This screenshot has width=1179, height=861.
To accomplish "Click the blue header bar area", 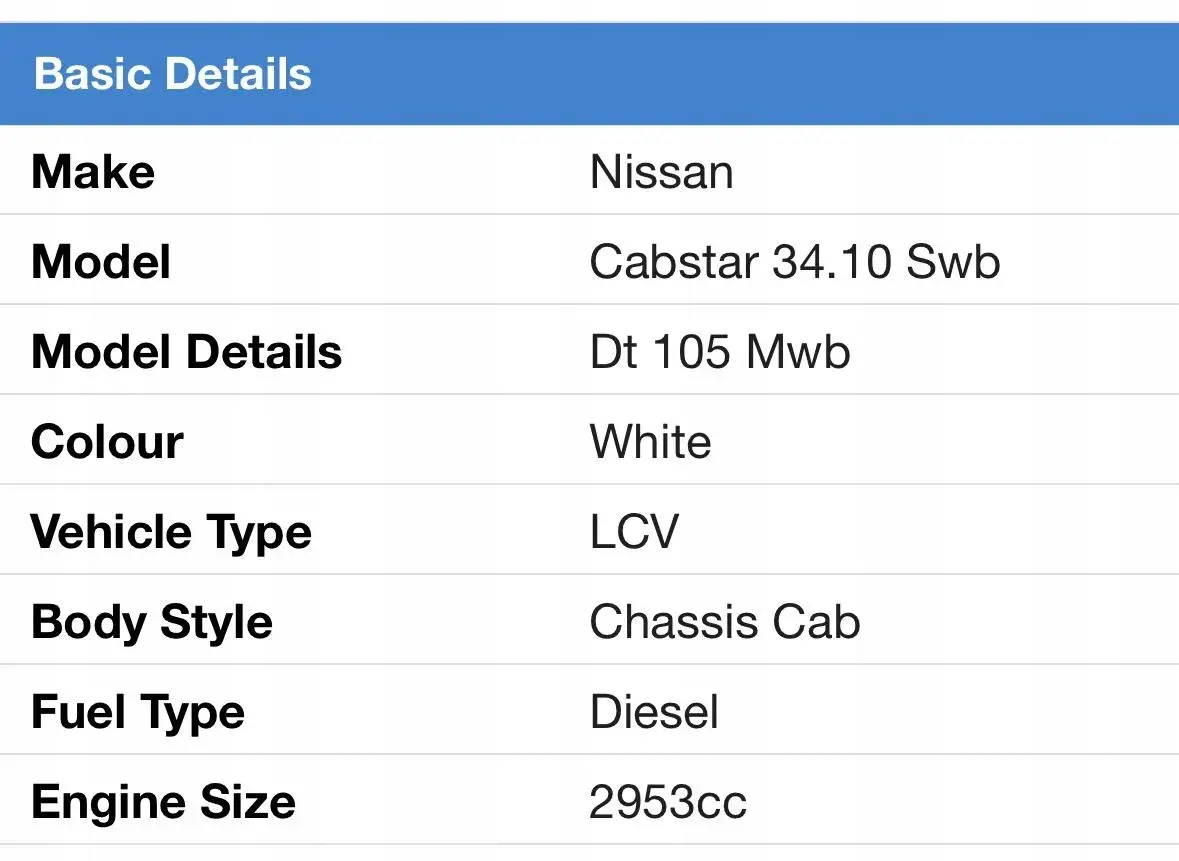I will point(590,74).
